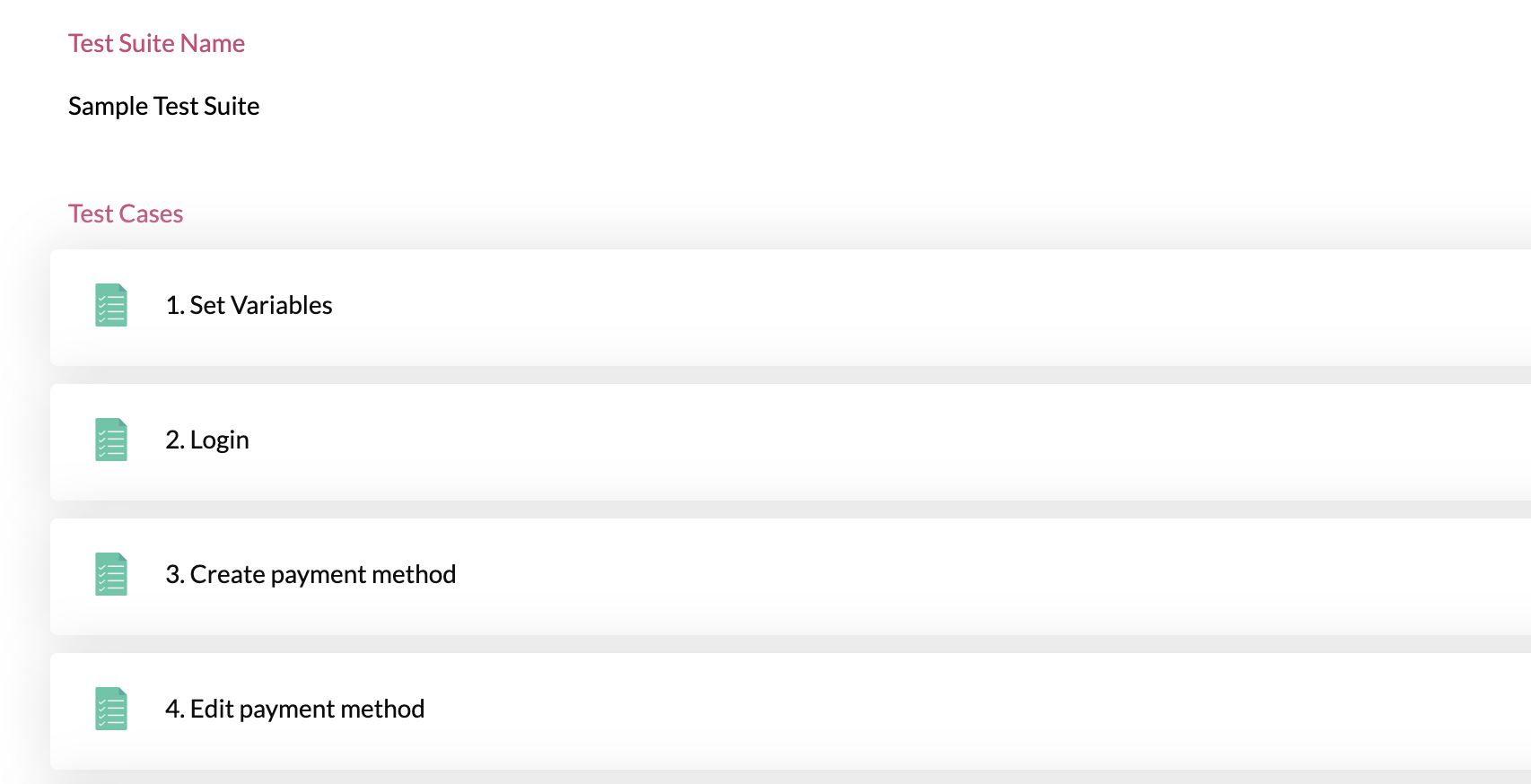Click the Set Variables test case icon

tap(111, 305)
